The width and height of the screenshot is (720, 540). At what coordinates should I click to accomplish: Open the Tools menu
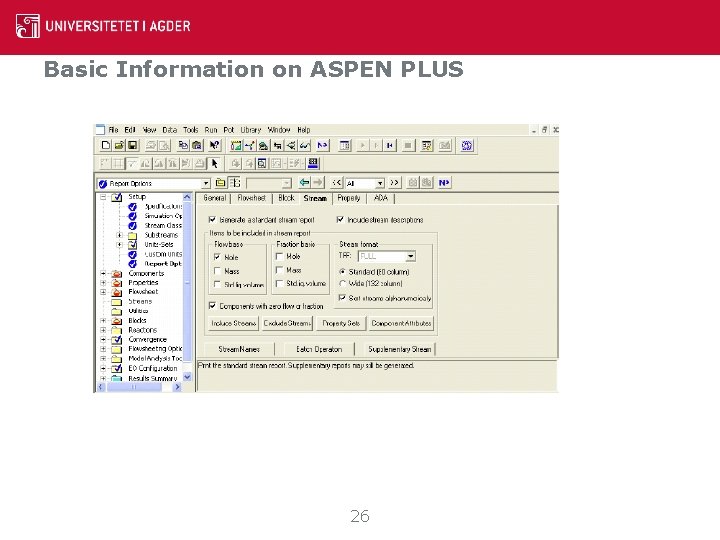(x=191, y=130)
